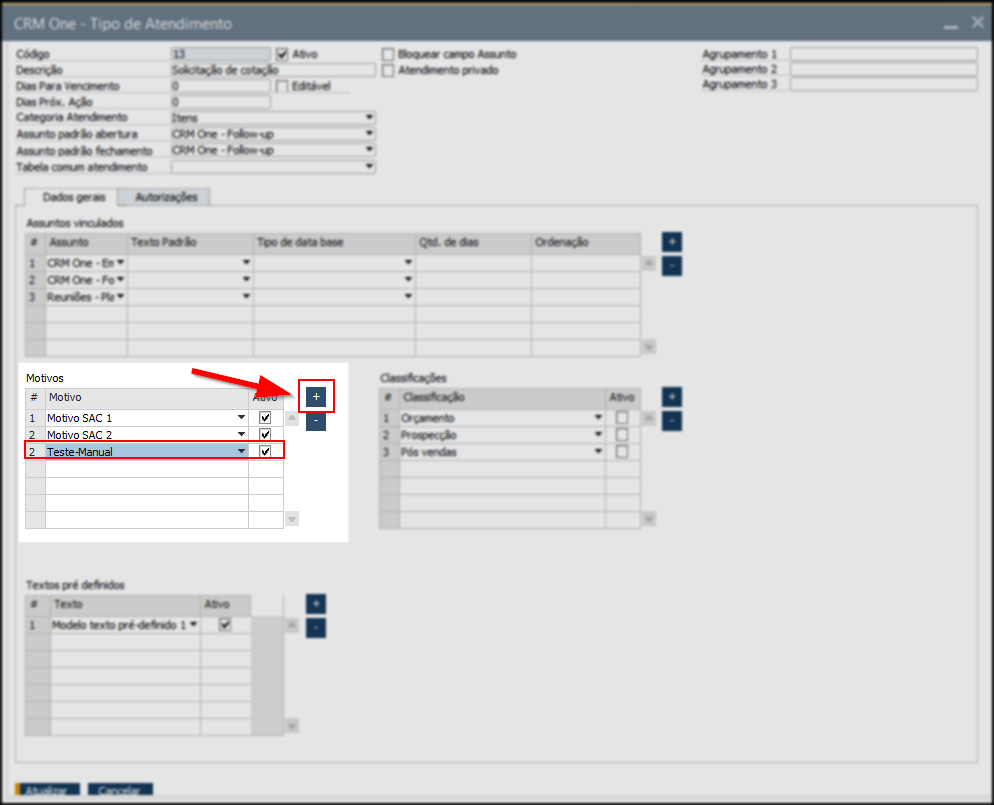Click the minus button beside Motivos table

point(316,421)
